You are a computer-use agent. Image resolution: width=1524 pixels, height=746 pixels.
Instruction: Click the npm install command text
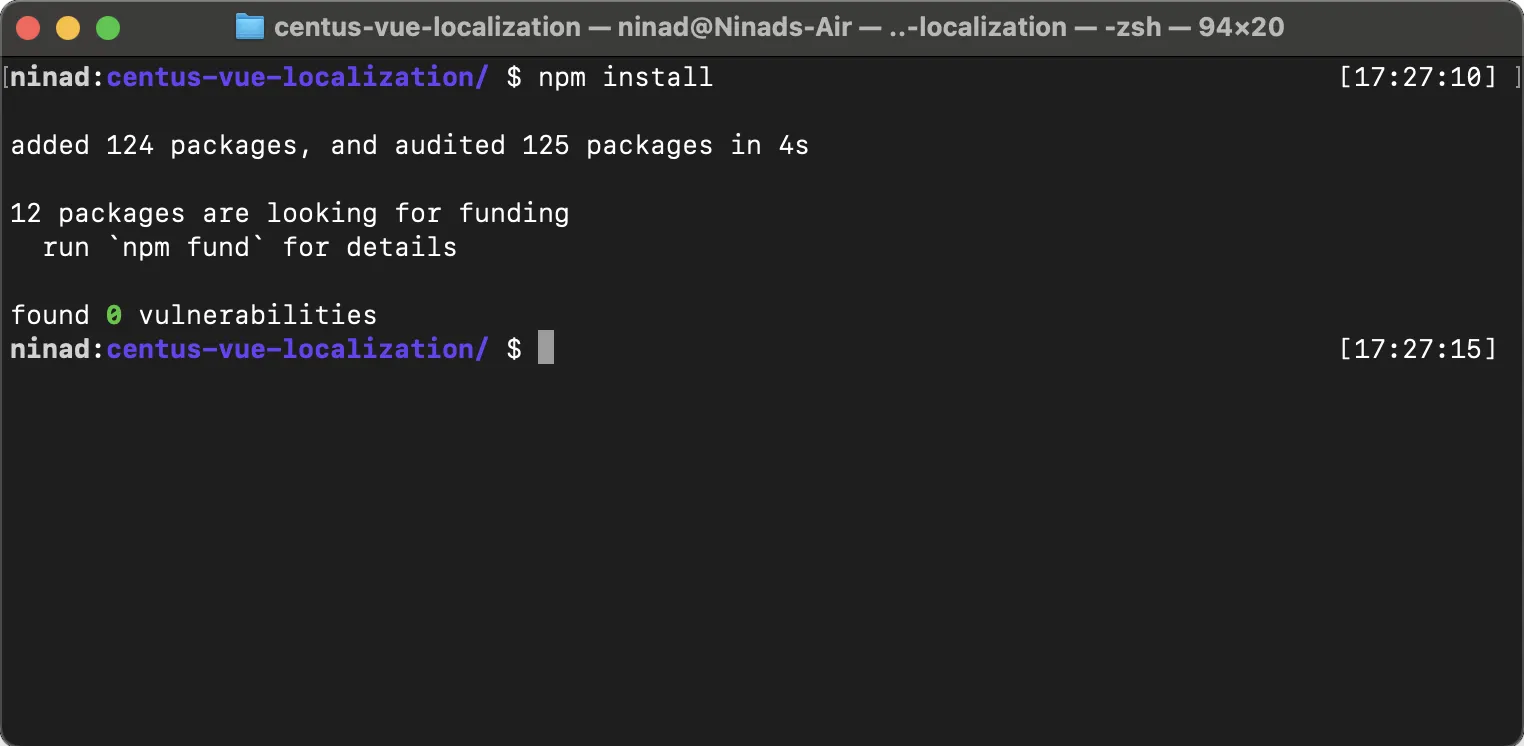coord(625,77)
